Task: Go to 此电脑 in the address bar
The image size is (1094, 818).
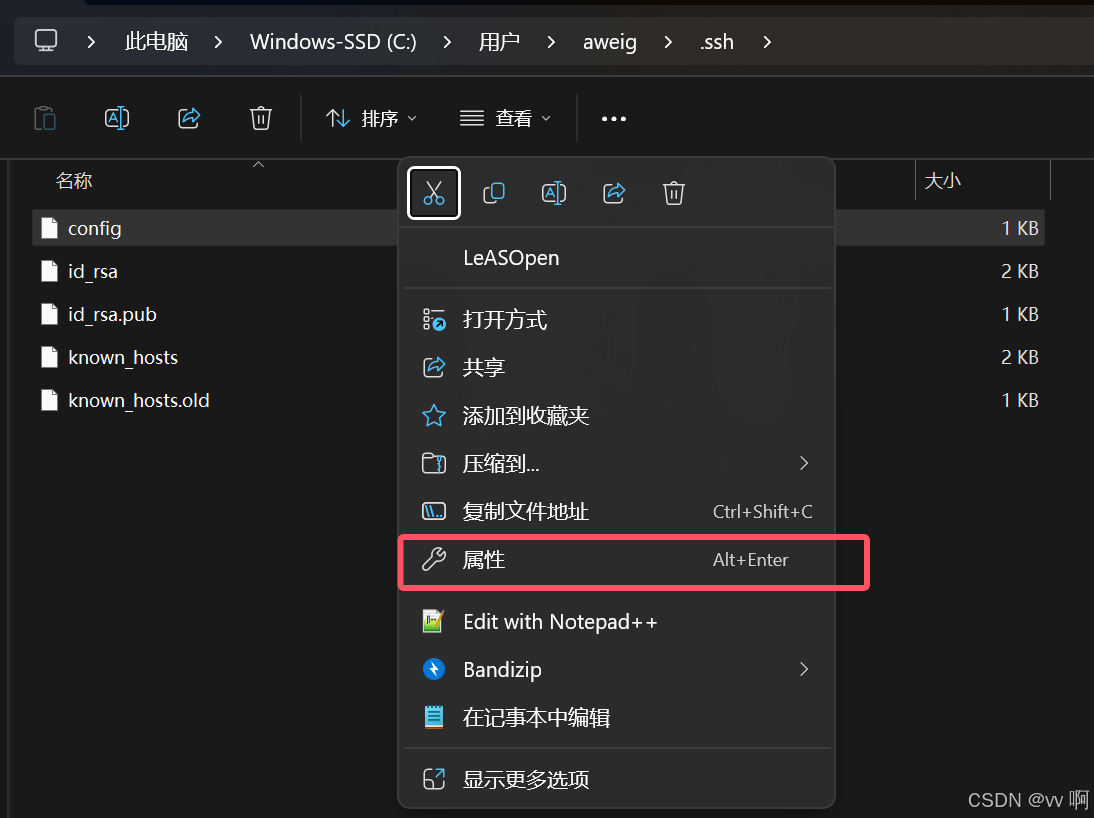Action: click(156, 42)
